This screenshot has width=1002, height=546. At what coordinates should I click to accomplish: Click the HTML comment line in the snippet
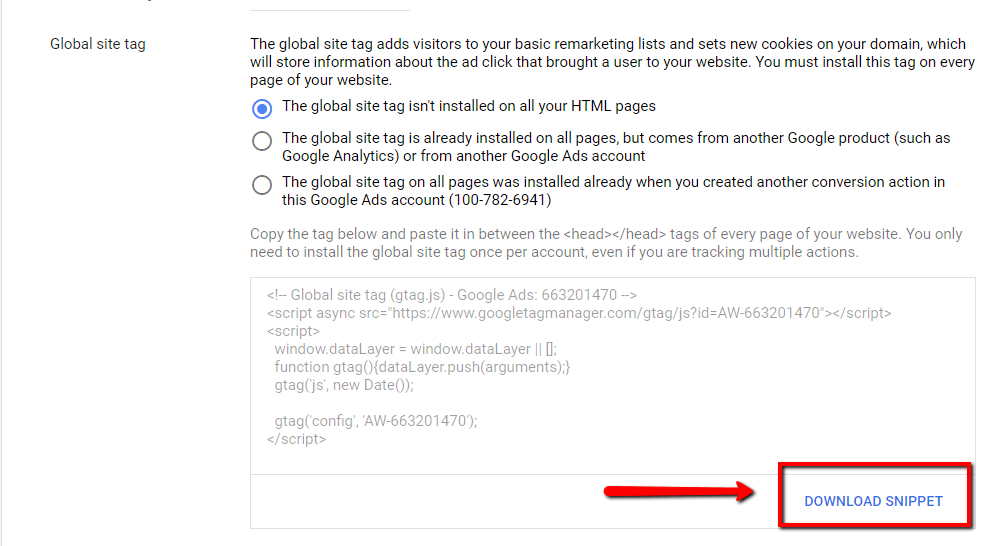[x=452, y=295]
